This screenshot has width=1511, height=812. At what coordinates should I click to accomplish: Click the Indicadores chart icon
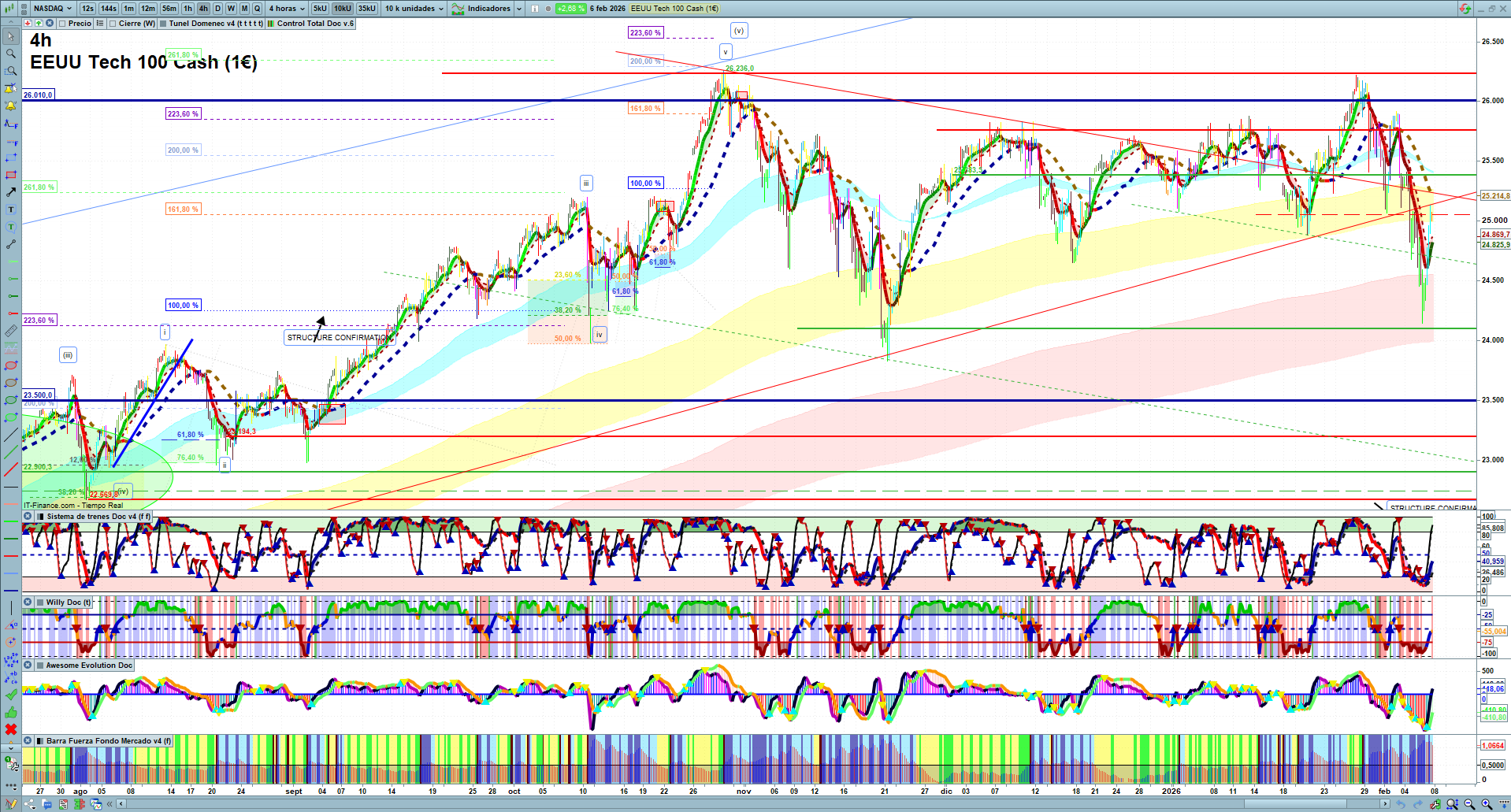coord(458,9)
